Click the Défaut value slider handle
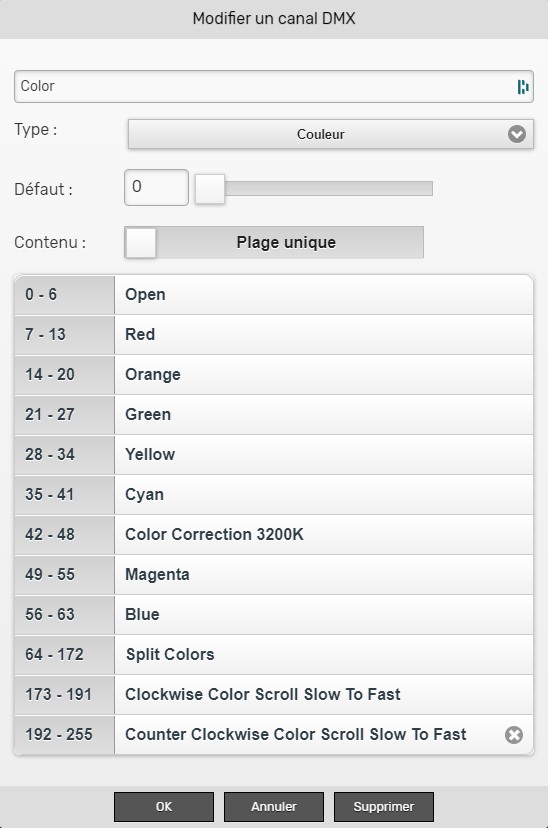The width and height of the screenshot is (548, 828). click(x=210, y=189)
